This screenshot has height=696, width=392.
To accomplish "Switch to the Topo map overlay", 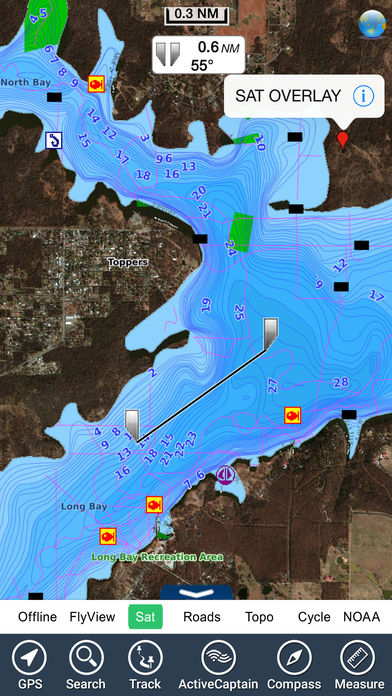I will point(259,617).
